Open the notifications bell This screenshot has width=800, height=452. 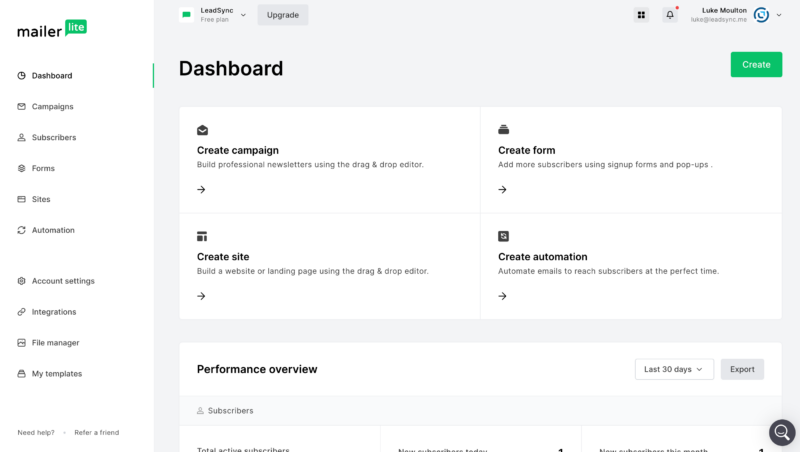pyautogui.click(x=670, y=15)
